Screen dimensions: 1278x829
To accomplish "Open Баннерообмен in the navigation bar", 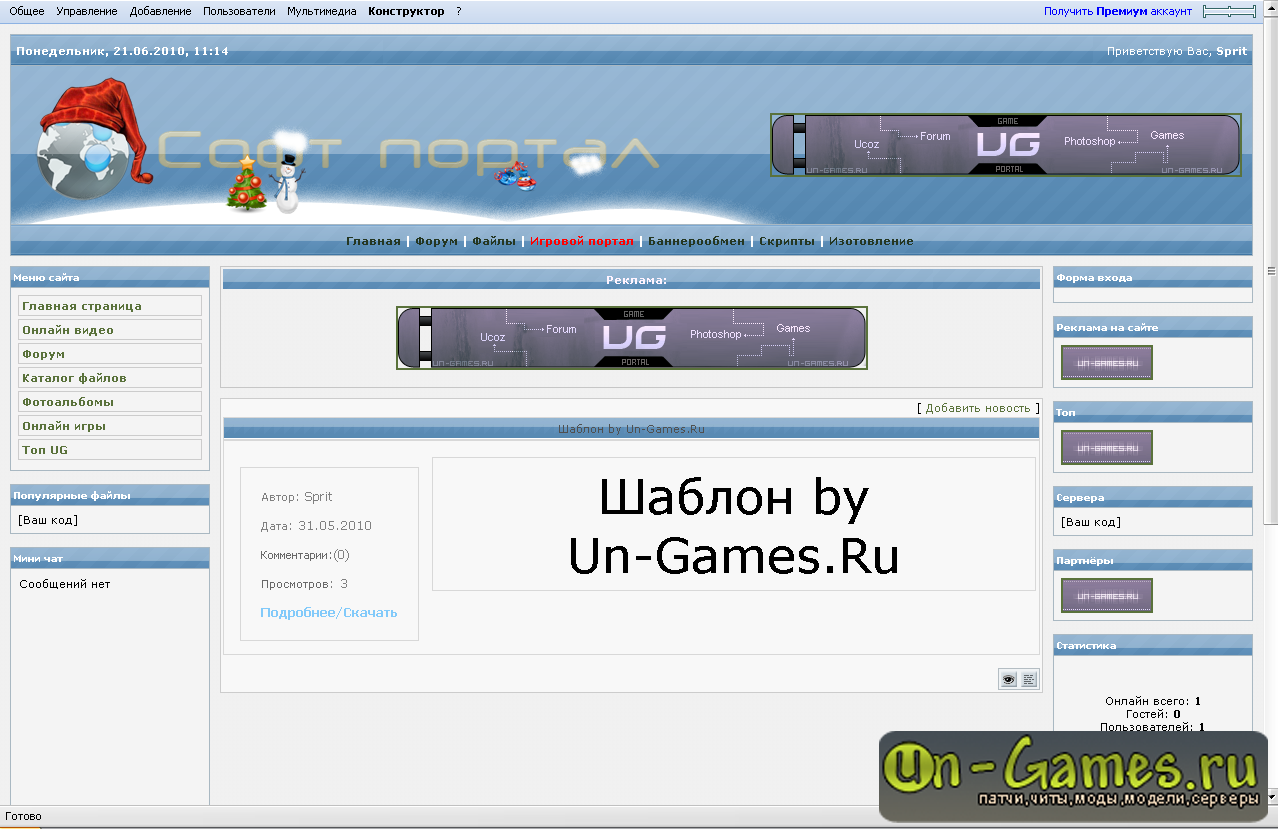I will pyautogui.click(x=696, y=241).
